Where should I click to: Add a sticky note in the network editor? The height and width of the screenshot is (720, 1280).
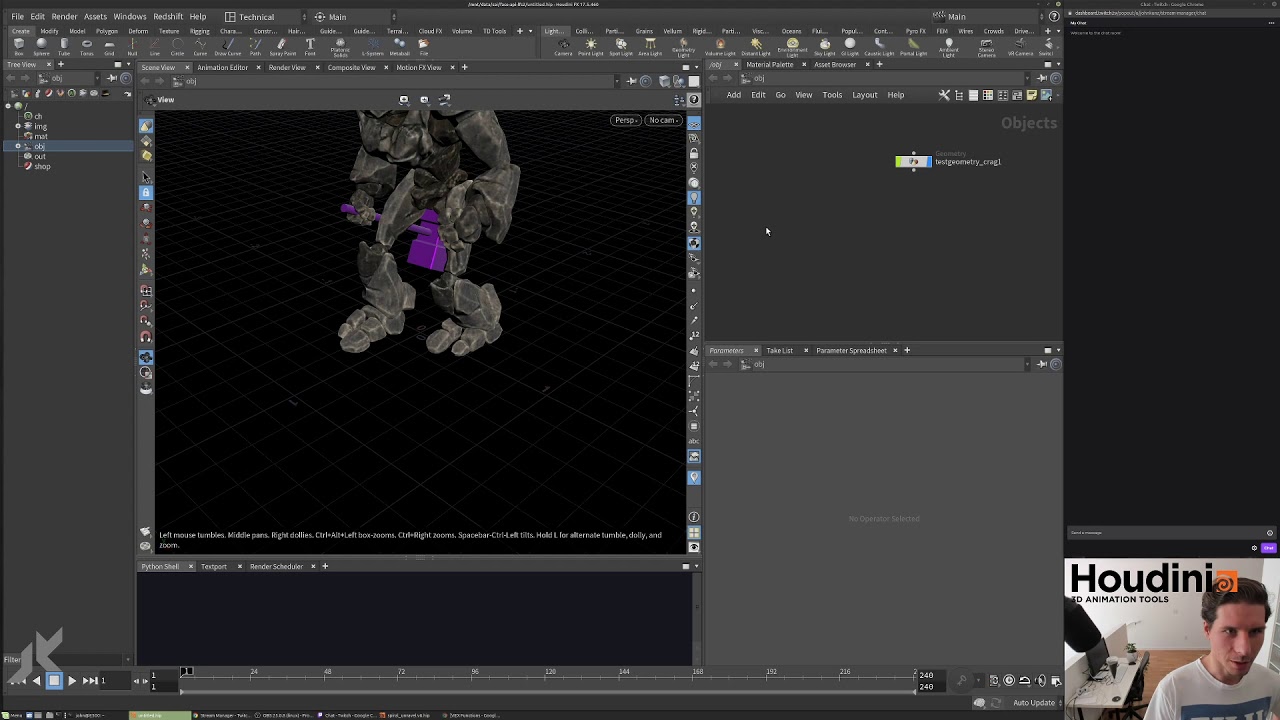(x=1031, y=95)
